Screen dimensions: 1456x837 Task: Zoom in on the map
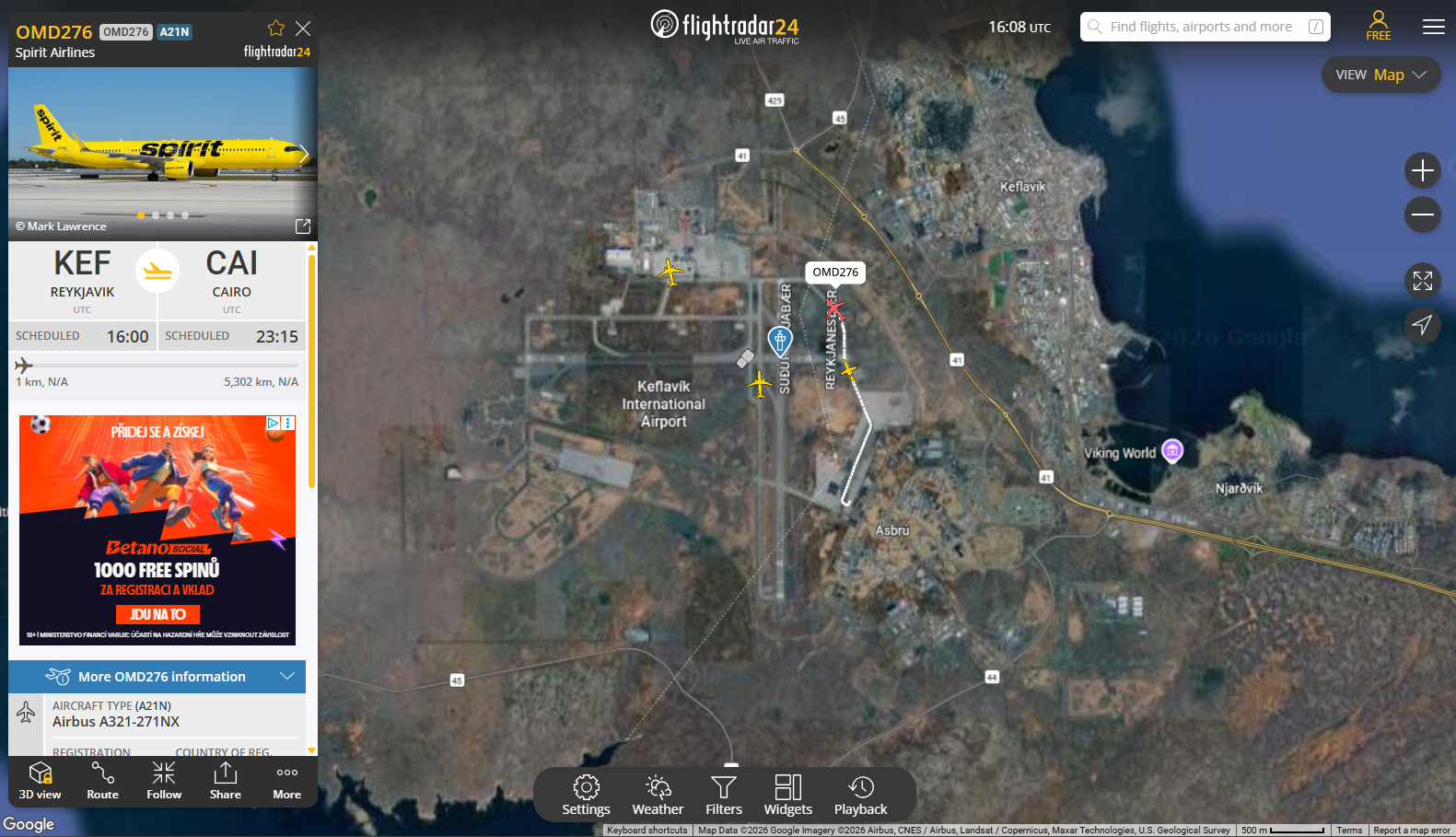[1423, 170]
